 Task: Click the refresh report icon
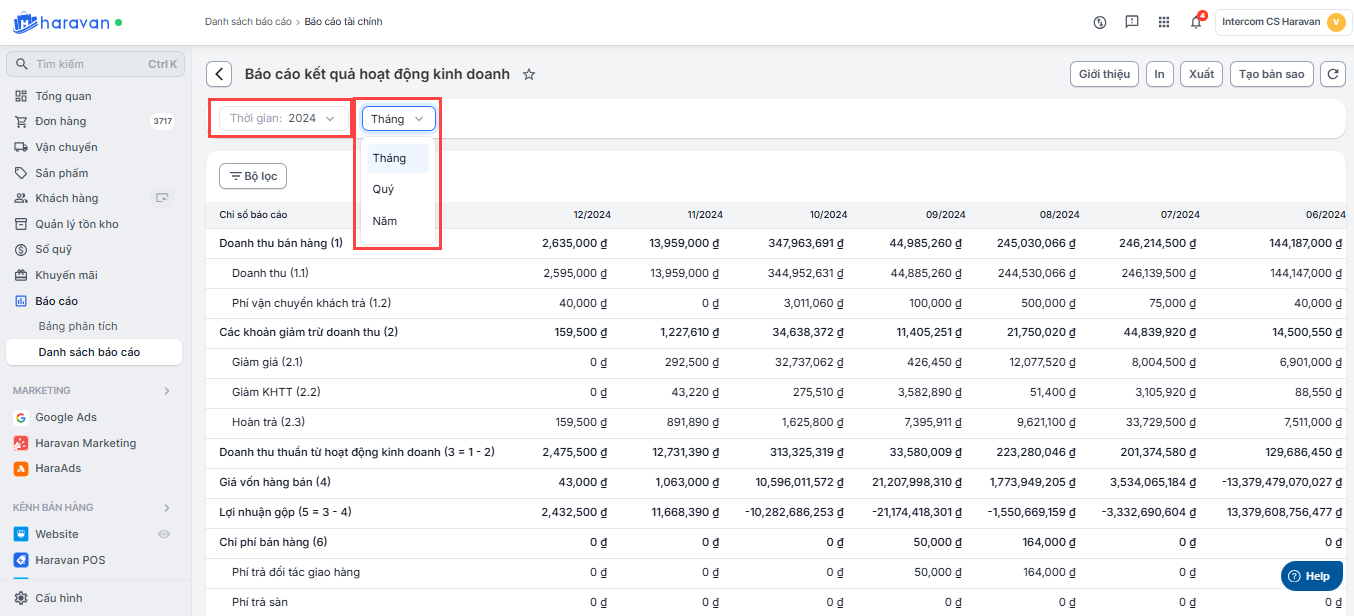point(1332,74)
